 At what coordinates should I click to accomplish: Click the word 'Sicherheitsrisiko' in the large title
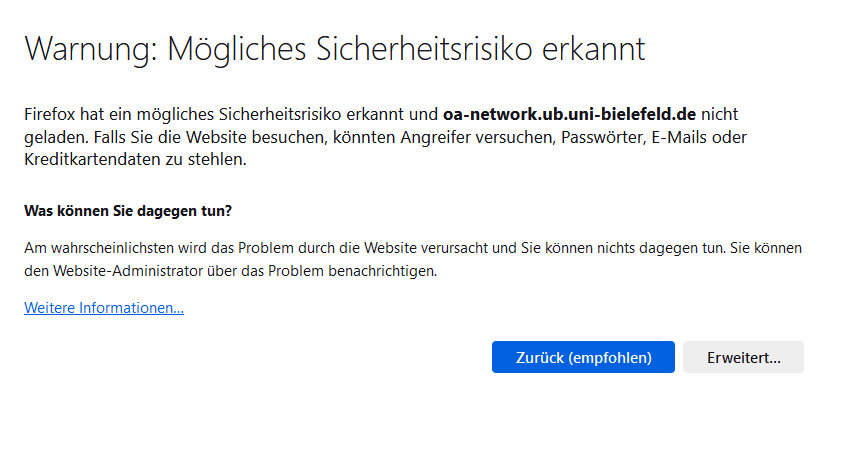(x=424, y=49)
